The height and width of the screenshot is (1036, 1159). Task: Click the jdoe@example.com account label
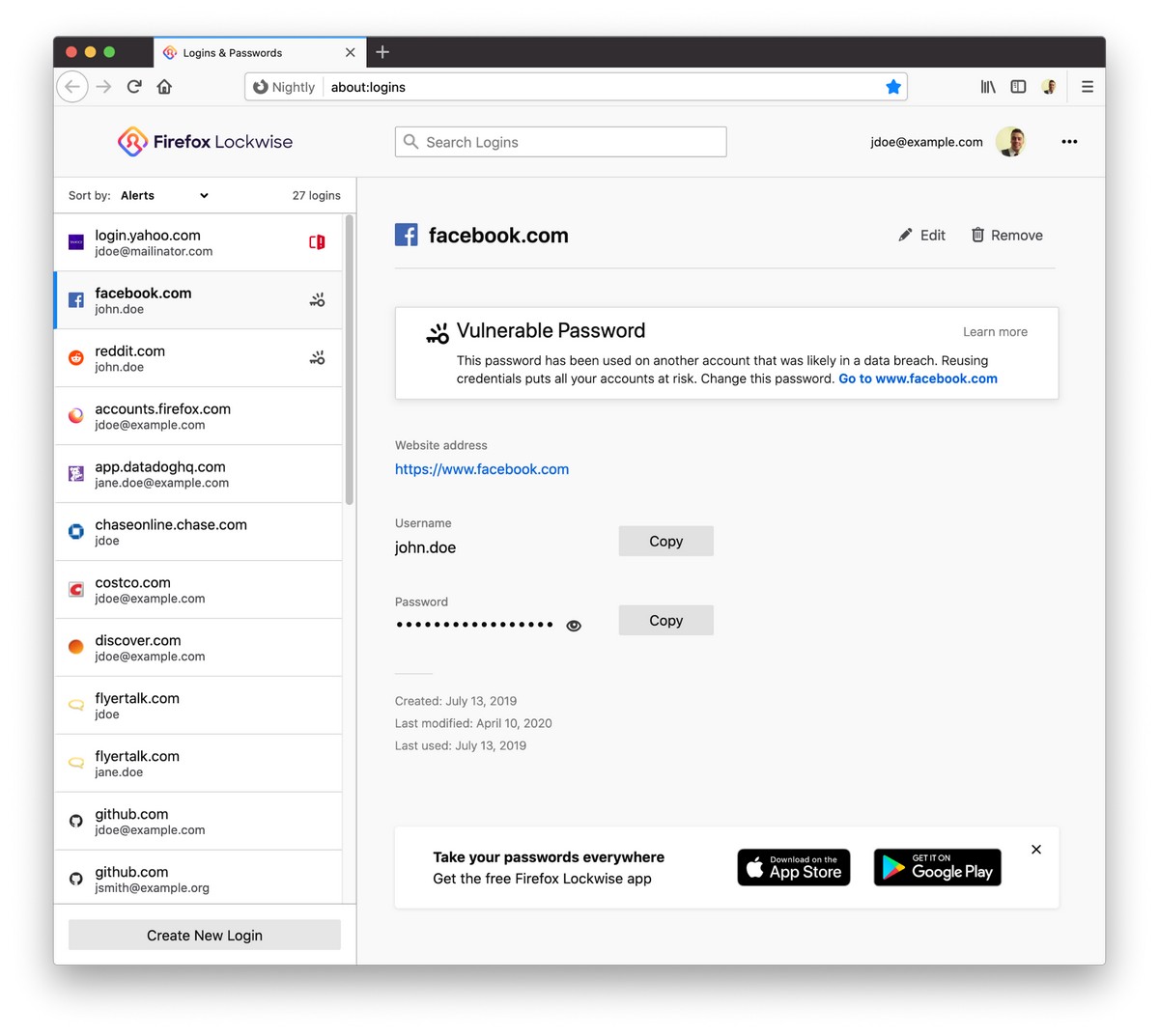click(x=926, y=142)
